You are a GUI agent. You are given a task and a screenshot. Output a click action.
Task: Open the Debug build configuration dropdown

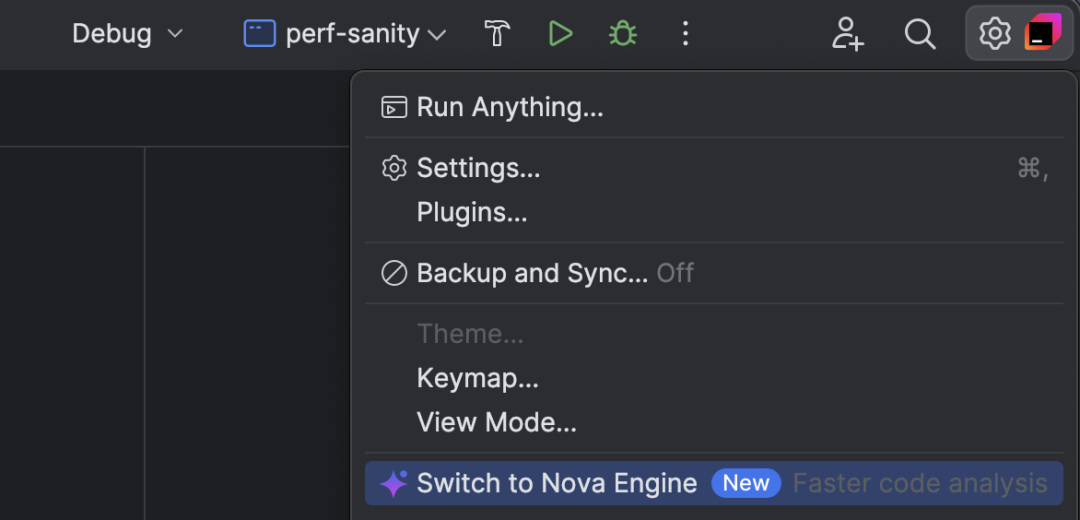pos(127,33)
